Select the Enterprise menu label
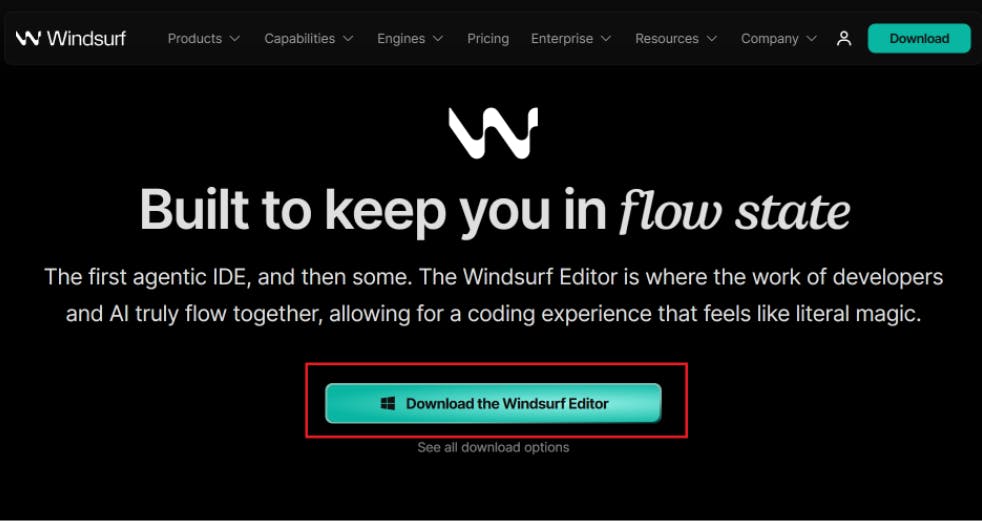The height and width of the screenshot is (522, 982). 562,38
